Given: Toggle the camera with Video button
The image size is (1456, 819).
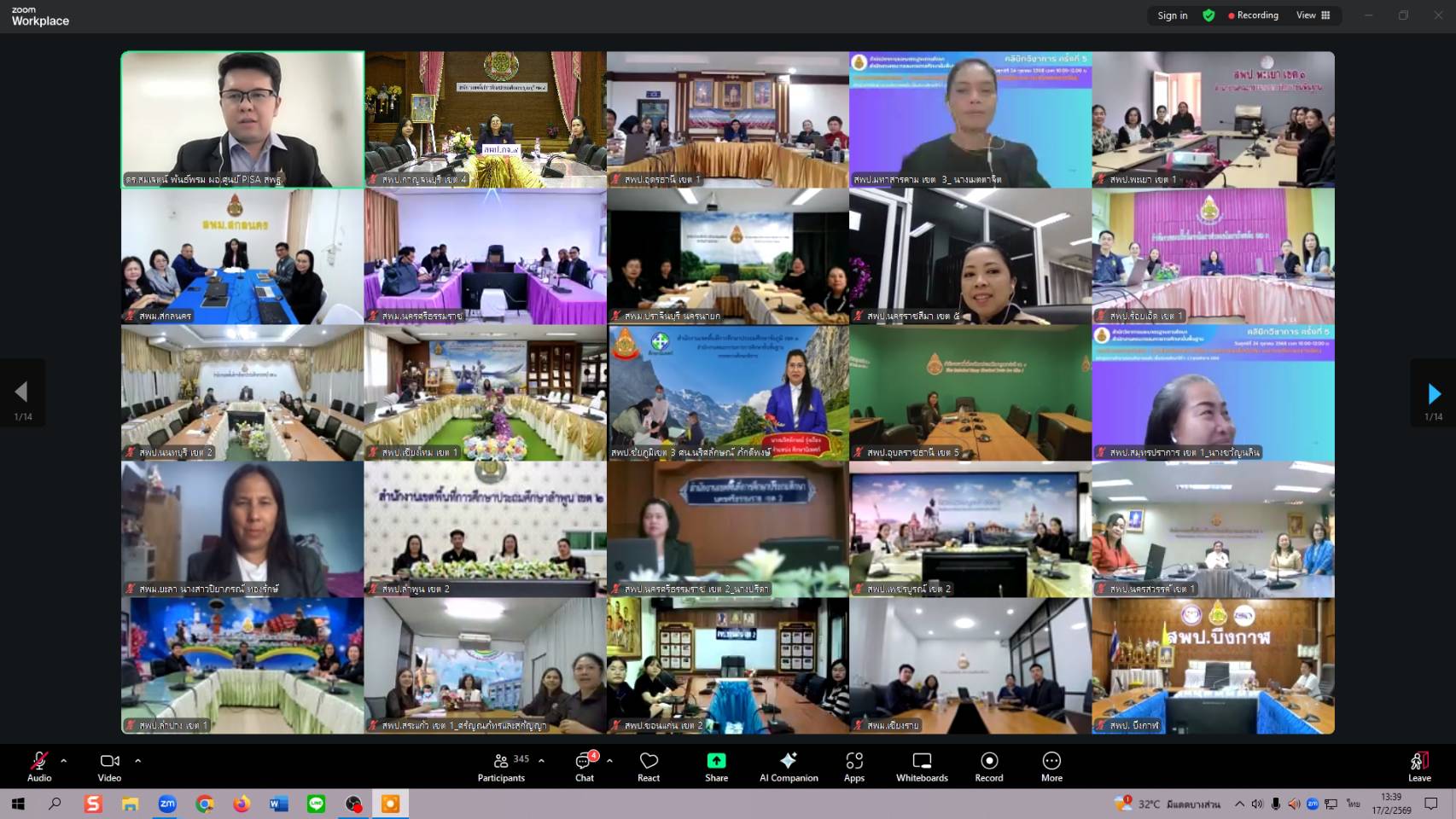Looking at the screenshot, I should 109,766.
